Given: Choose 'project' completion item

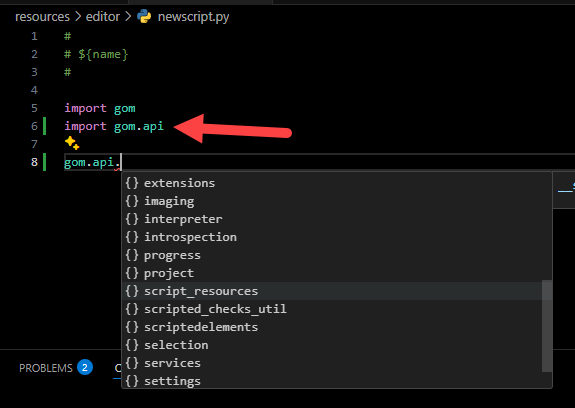Looking at the screenshot, I should click(x=337, y=273).
